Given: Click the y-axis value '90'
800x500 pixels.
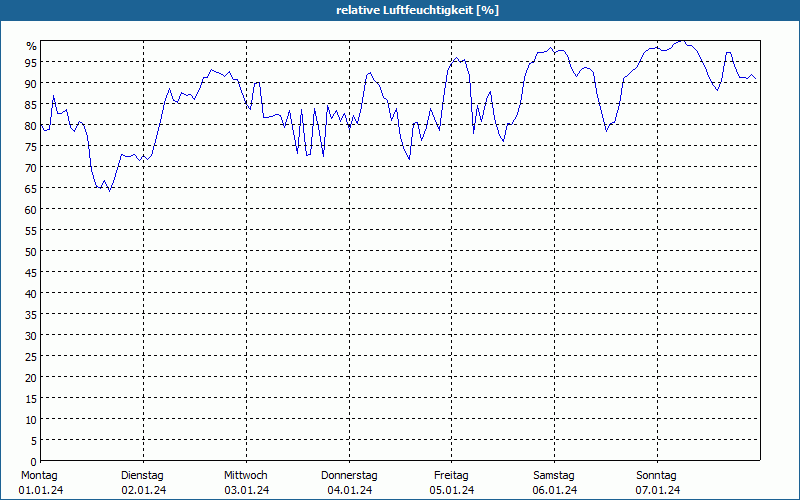Looking at the screenshot, I should pos(31,83).
